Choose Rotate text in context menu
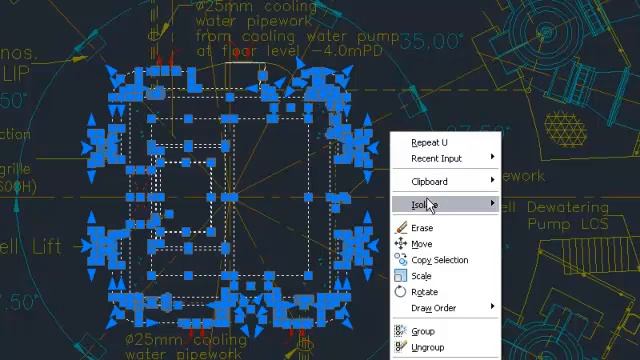This screenshot has height=360, width=640. [x=424, y=292]
